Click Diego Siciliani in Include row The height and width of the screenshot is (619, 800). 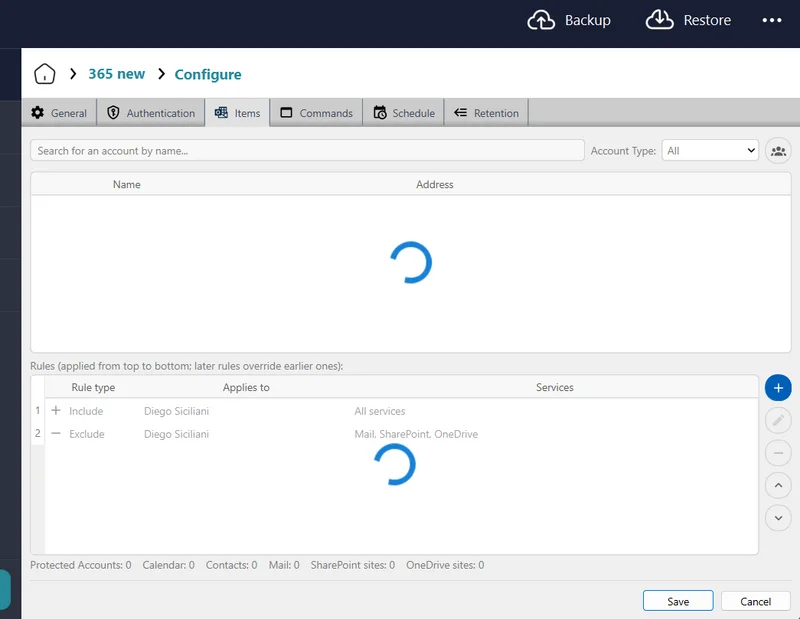[177, 411]
